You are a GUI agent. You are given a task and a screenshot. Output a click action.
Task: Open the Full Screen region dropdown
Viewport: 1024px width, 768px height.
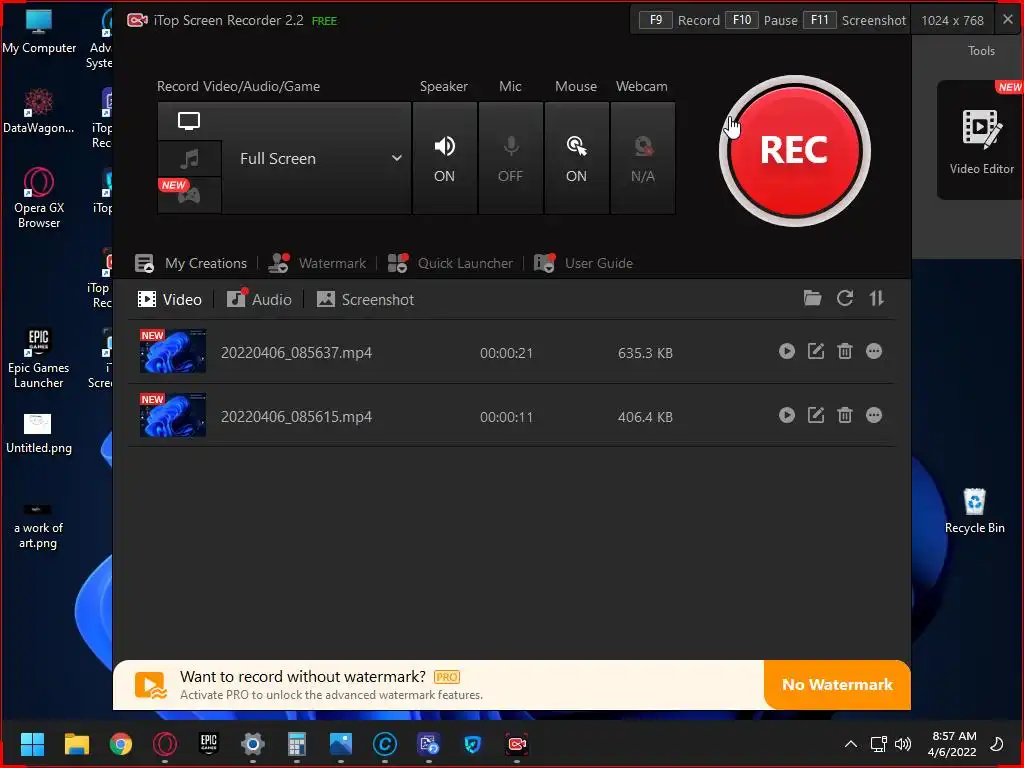coord(317,158)
